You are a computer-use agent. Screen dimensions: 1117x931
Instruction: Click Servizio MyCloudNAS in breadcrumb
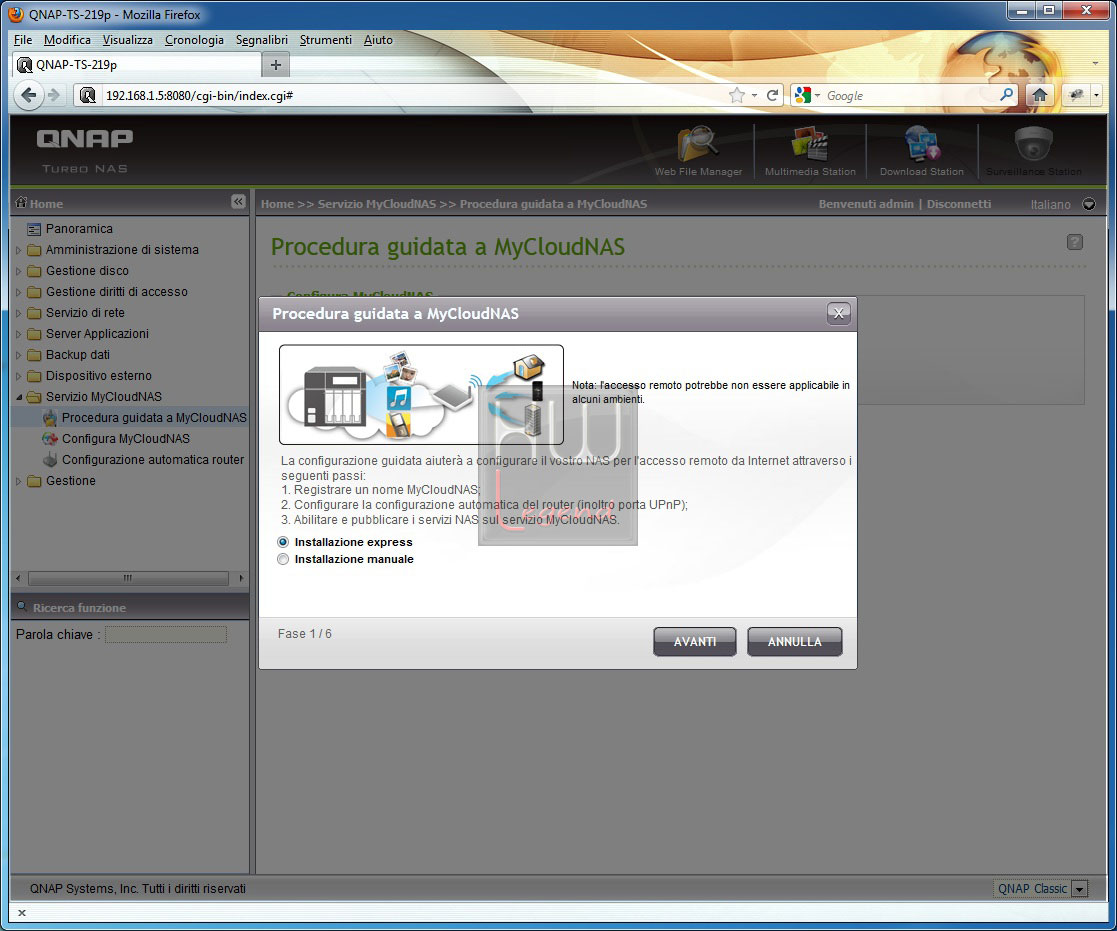pyautogui.click(x=377, y=204)
